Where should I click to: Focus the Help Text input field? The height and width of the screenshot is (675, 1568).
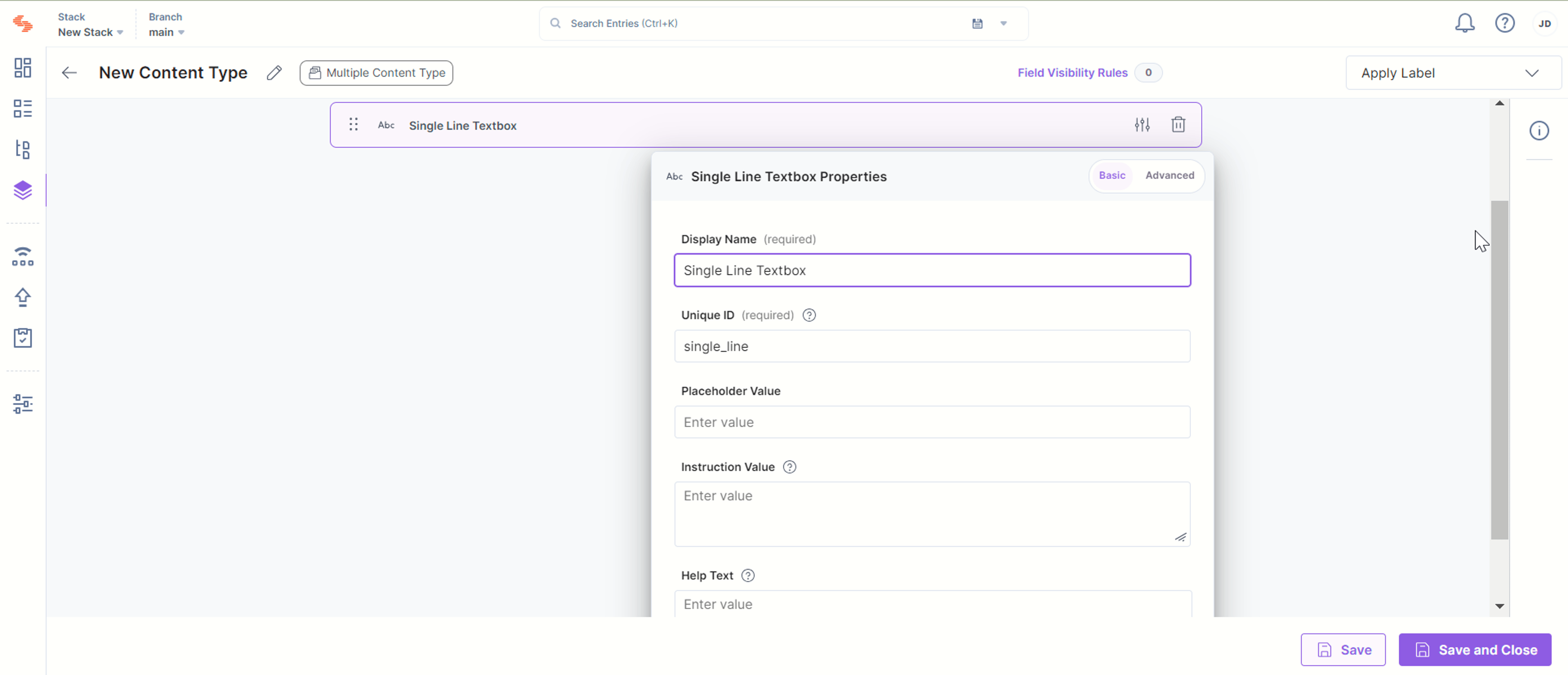(x=932, y=604)
